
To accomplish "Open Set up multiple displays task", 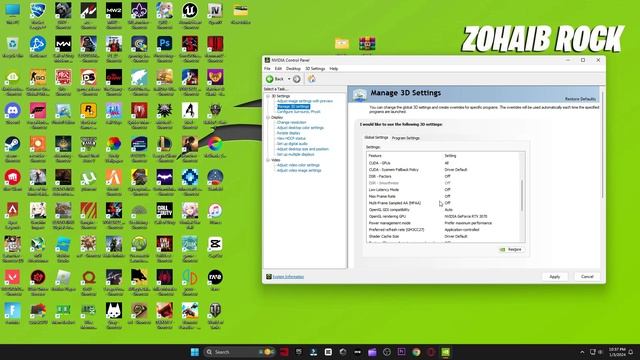I will pyautogui.click(x=296, y=154).
